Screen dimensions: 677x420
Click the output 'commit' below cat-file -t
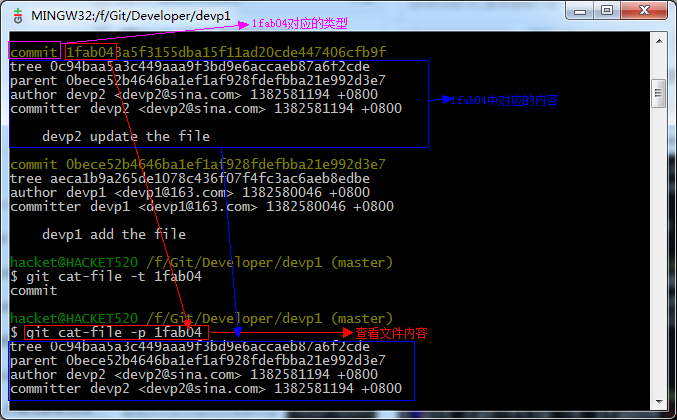pos(34,291)
